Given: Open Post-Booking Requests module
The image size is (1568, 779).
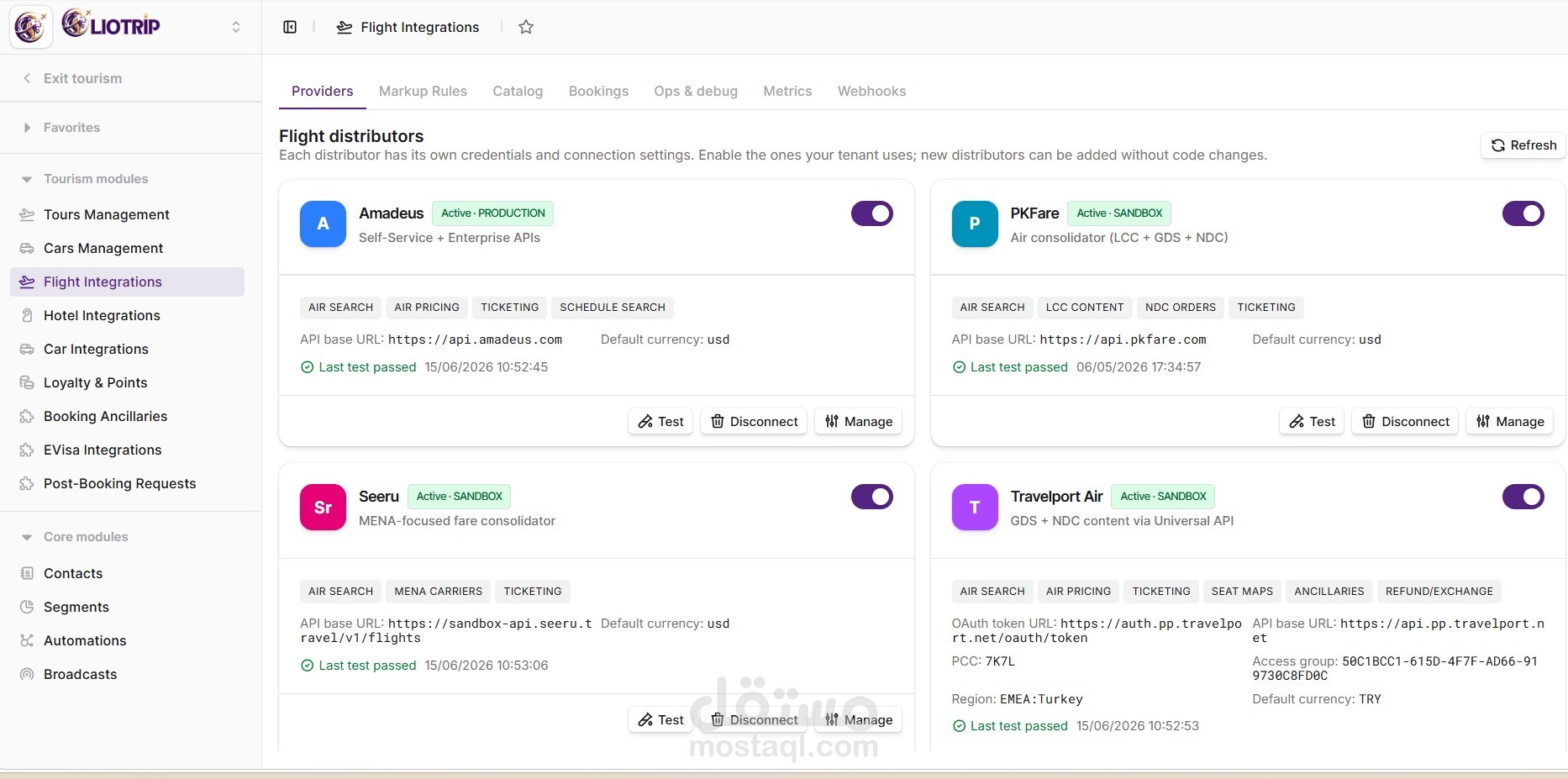Looking at the screenshot, I should coord(127,483).
